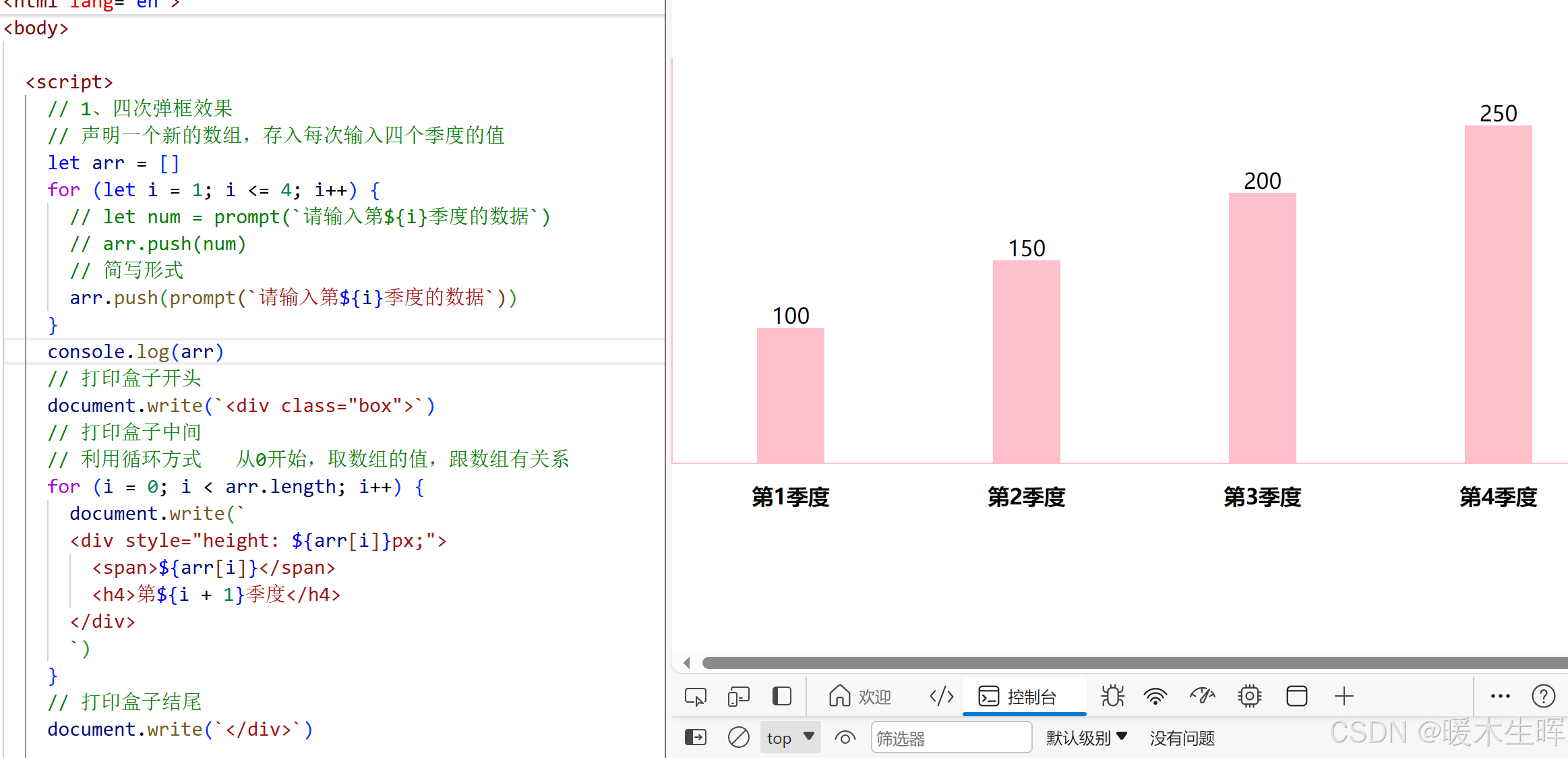The height and width of the screenshot is (758, 1568).
Task: Toggle the console sidebar panel
Action: 695,738
